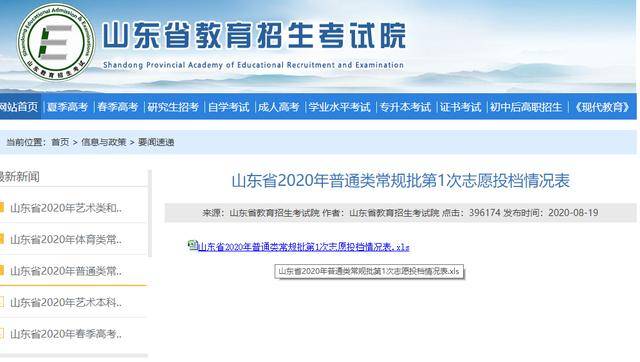The image size is (640, 362).
Task: Click the 点击: 396174 view count
Action: click(471, 213)
